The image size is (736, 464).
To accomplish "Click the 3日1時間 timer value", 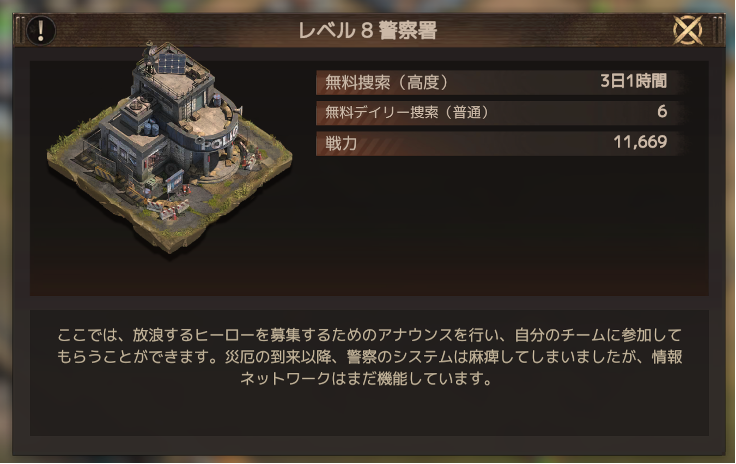I will (634, 81).
